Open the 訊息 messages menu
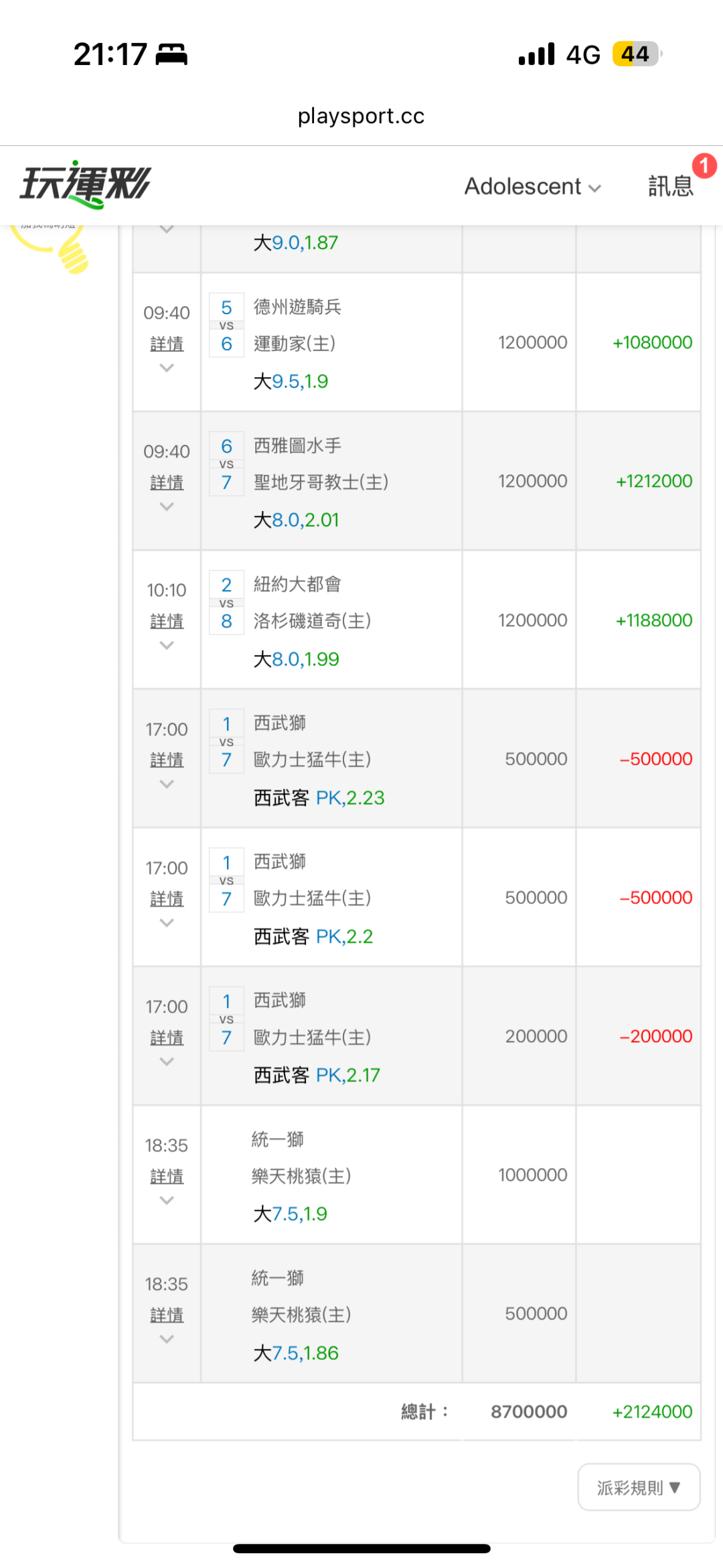The image size is (723, 1568). pos(670,186)
